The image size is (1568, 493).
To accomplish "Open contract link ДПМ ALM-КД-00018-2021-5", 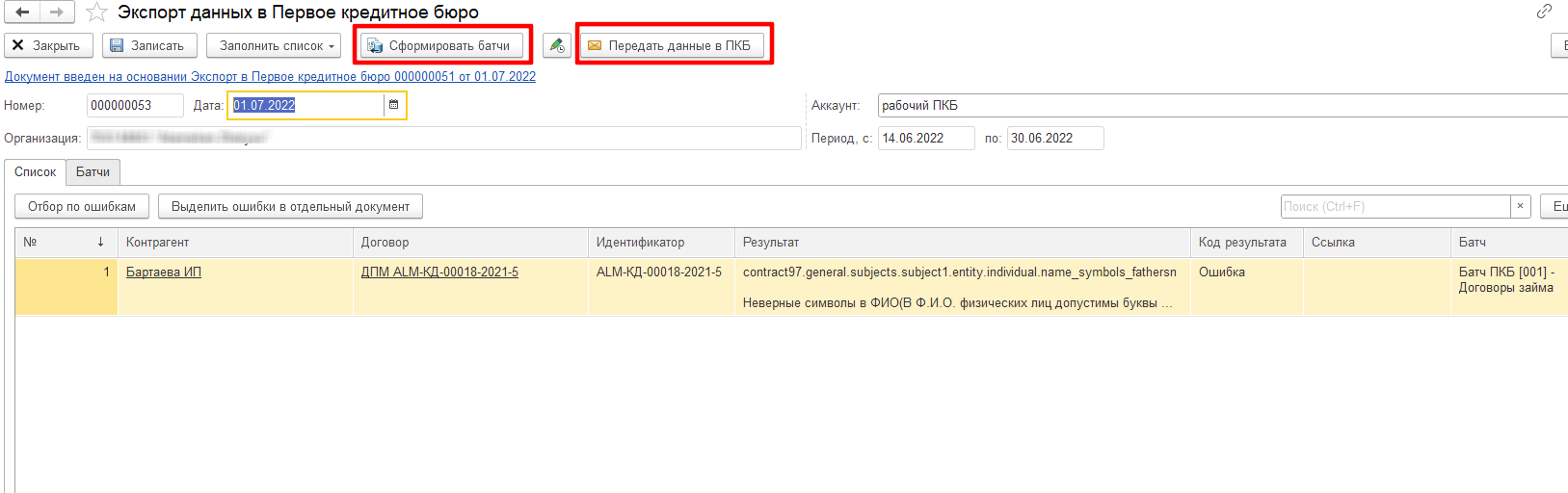I will [x=439, y=272].
